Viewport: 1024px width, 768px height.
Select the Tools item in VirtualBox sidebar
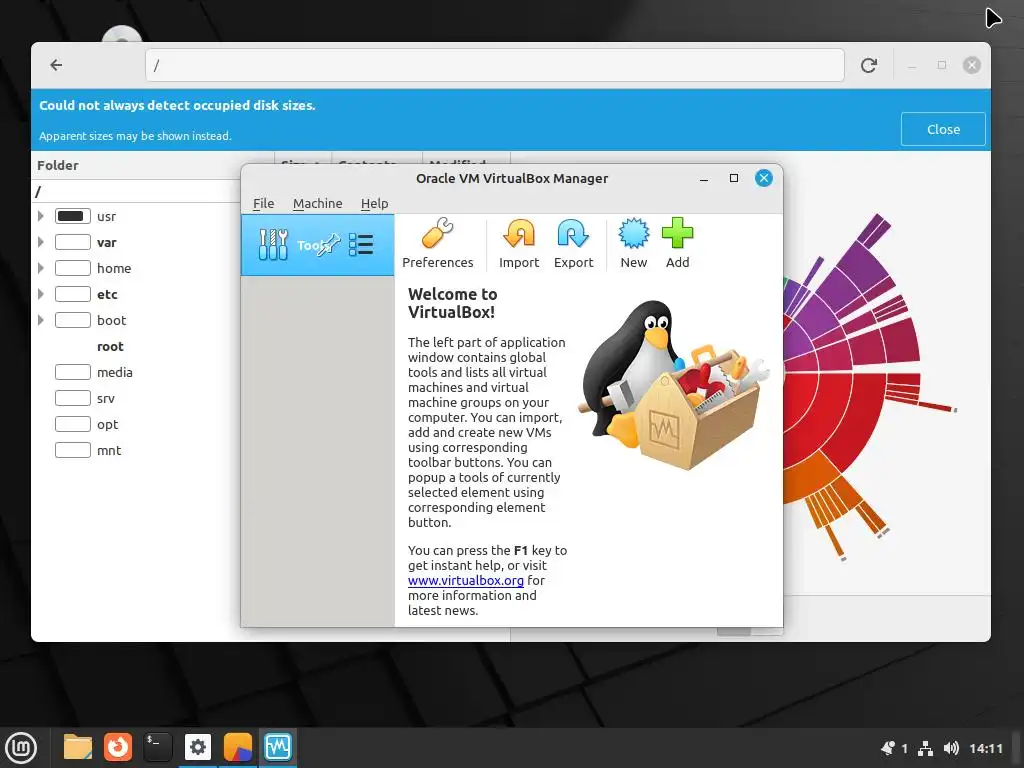[317, 245]
